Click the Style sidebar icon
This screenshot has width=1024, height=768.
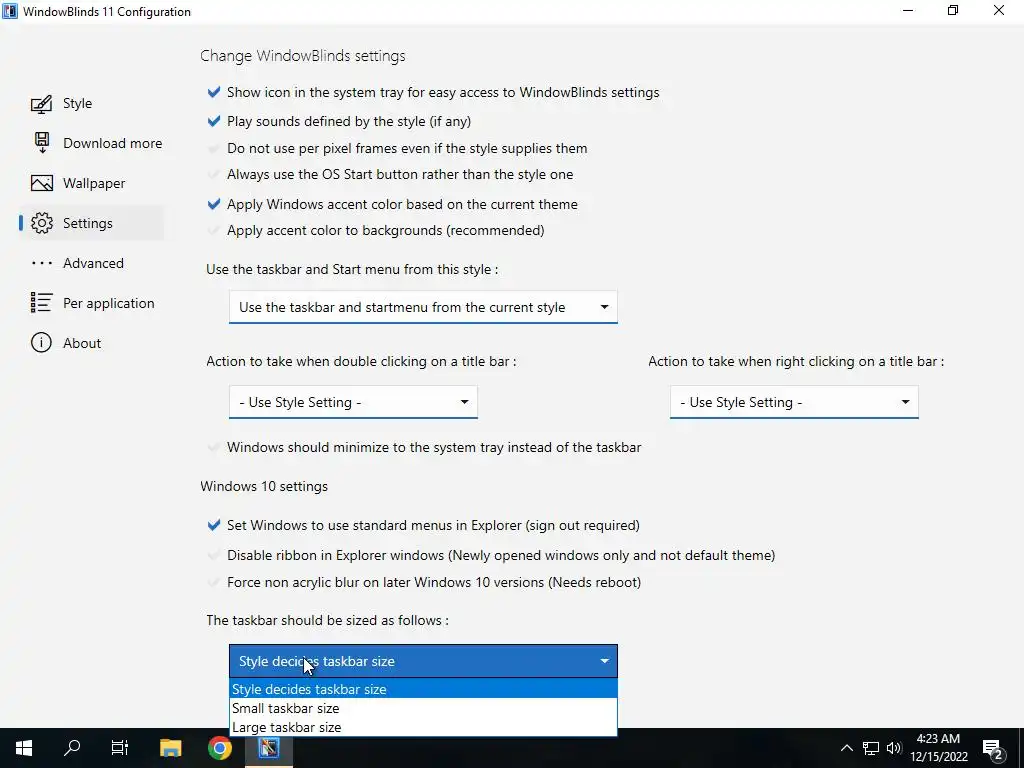click(x=41, y=103)
